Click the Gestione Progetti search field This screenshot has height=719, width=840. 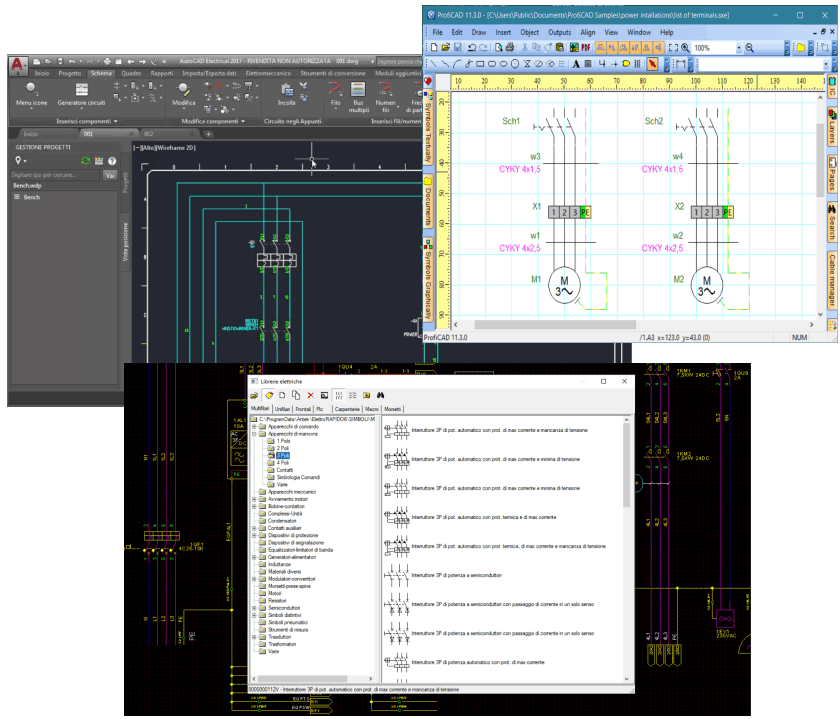[55, 175]
